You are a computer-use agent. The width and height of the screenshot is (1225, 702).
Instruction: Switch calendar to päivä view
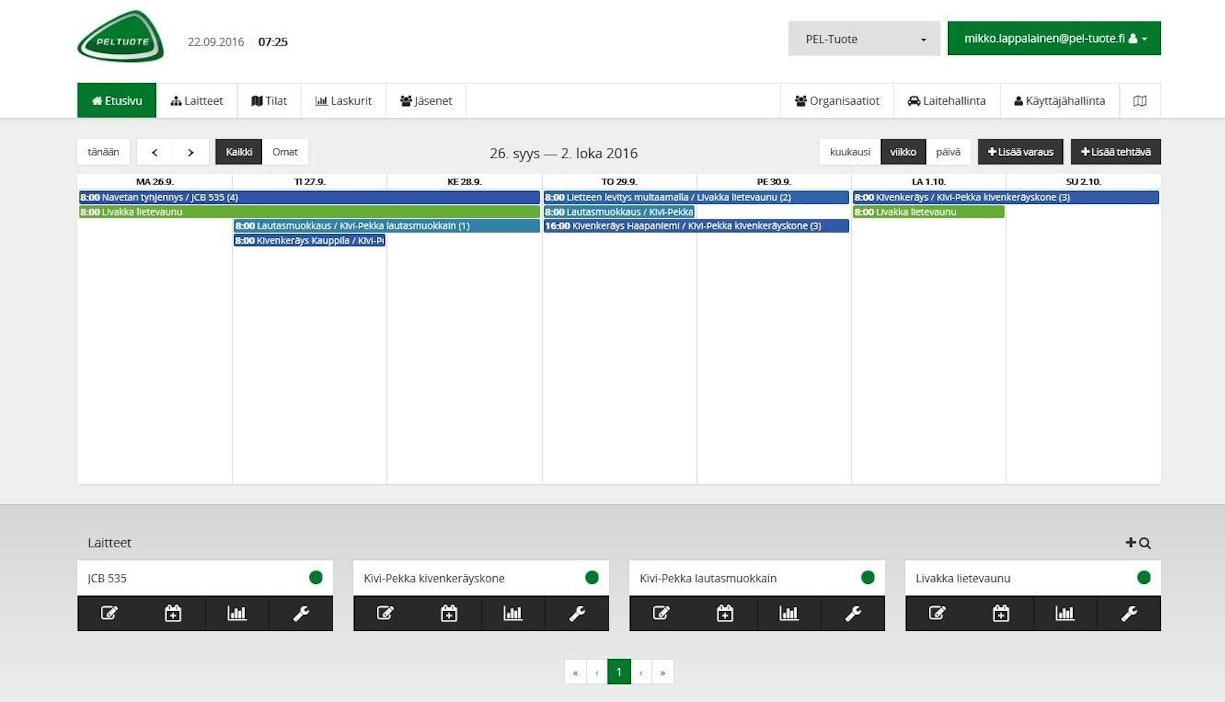point(948,152)
